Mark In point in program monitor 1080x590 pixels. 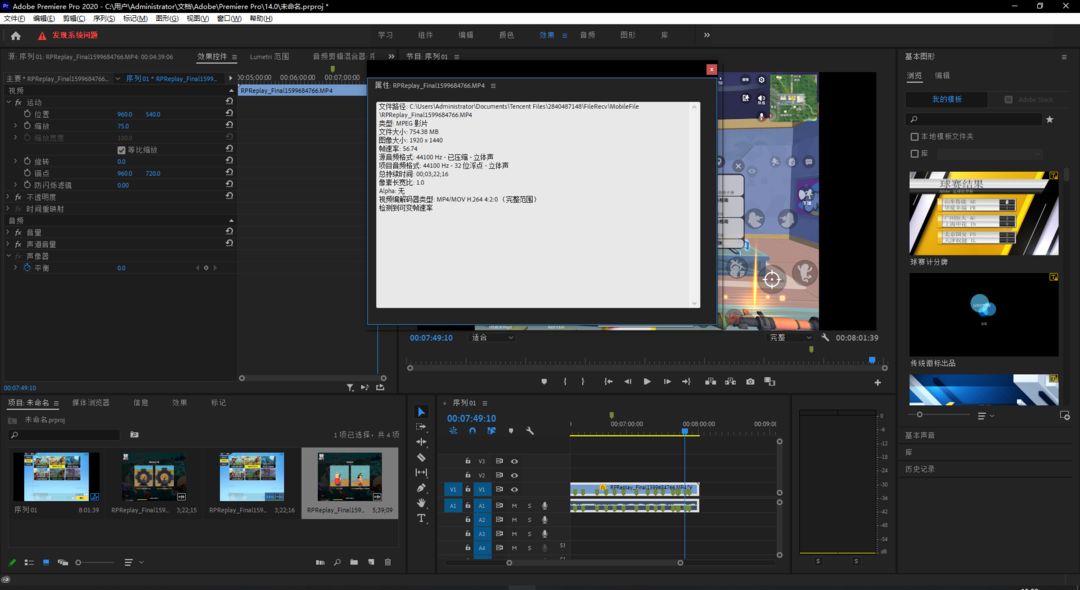tap(565, 381)
